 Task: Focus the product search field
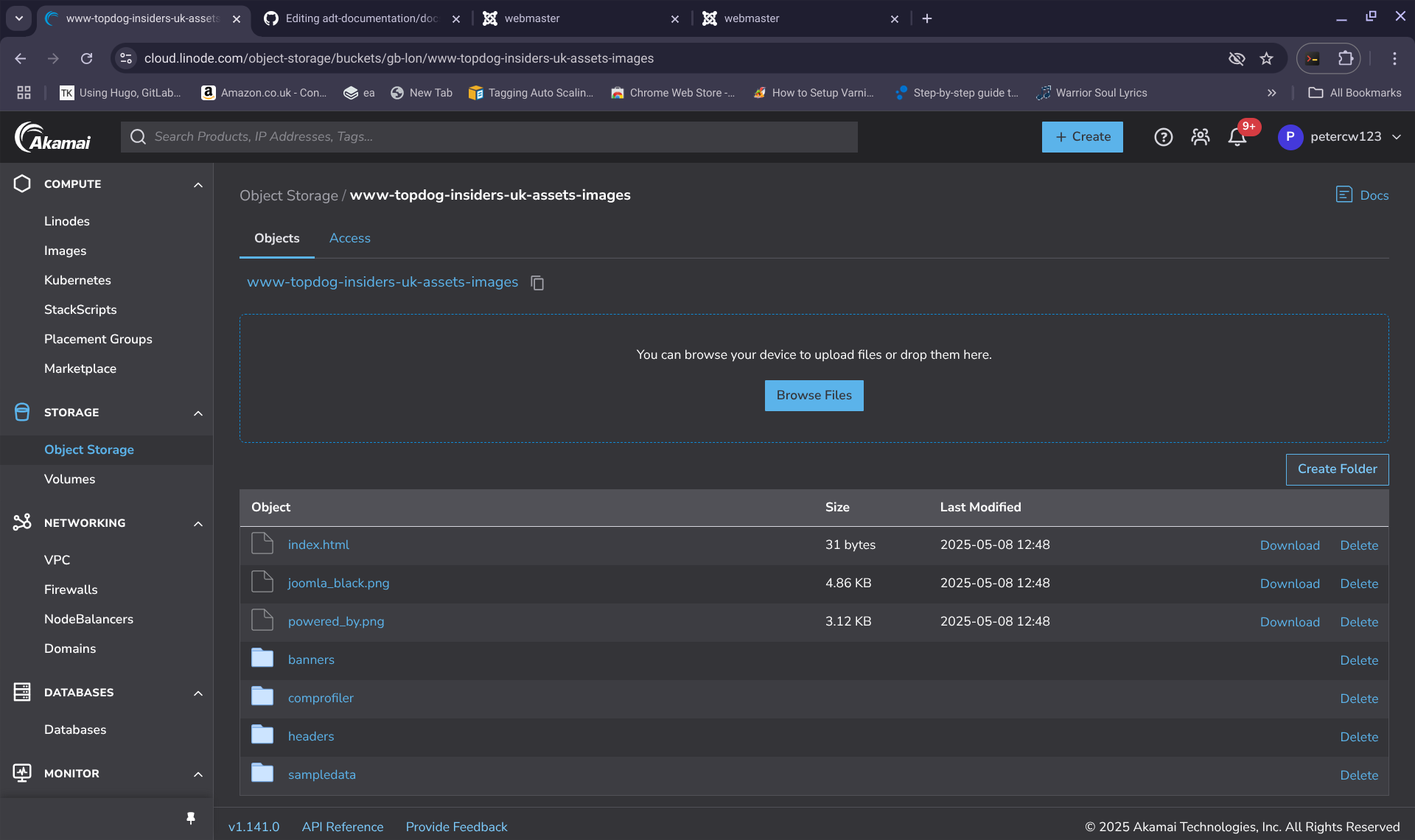489,137
